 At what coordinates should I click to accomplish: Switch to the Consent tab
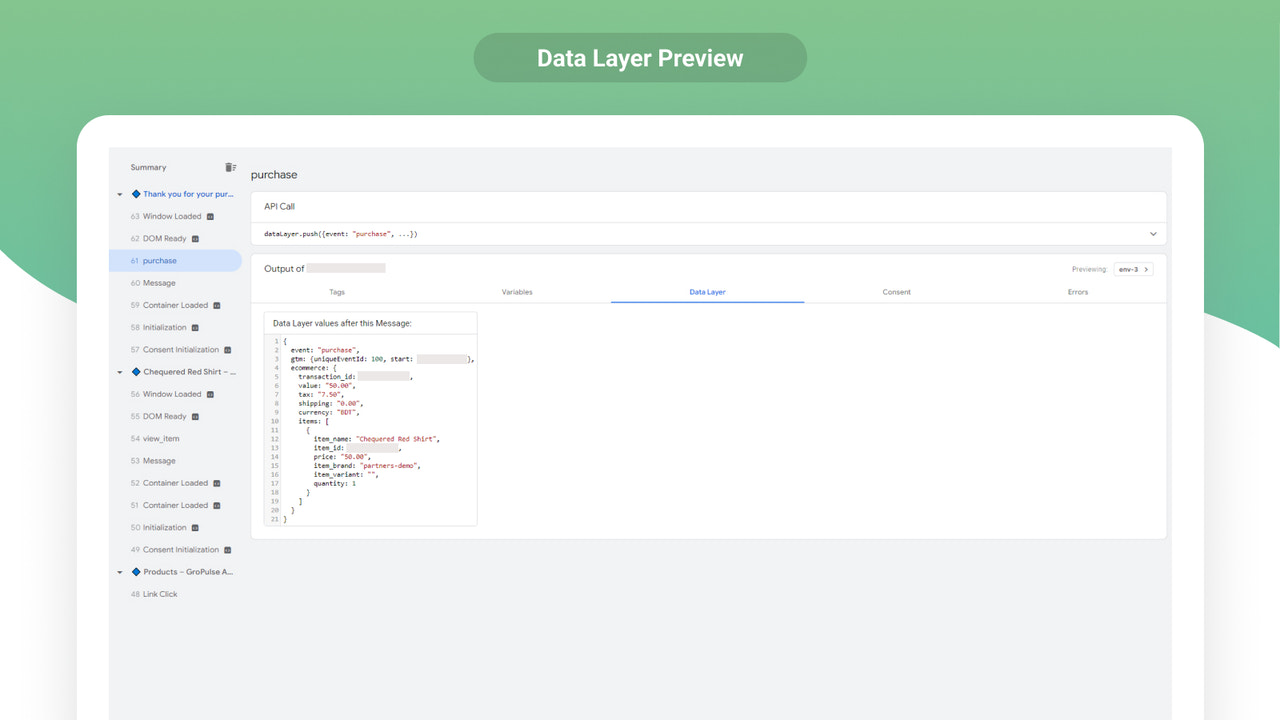(896, 292)
